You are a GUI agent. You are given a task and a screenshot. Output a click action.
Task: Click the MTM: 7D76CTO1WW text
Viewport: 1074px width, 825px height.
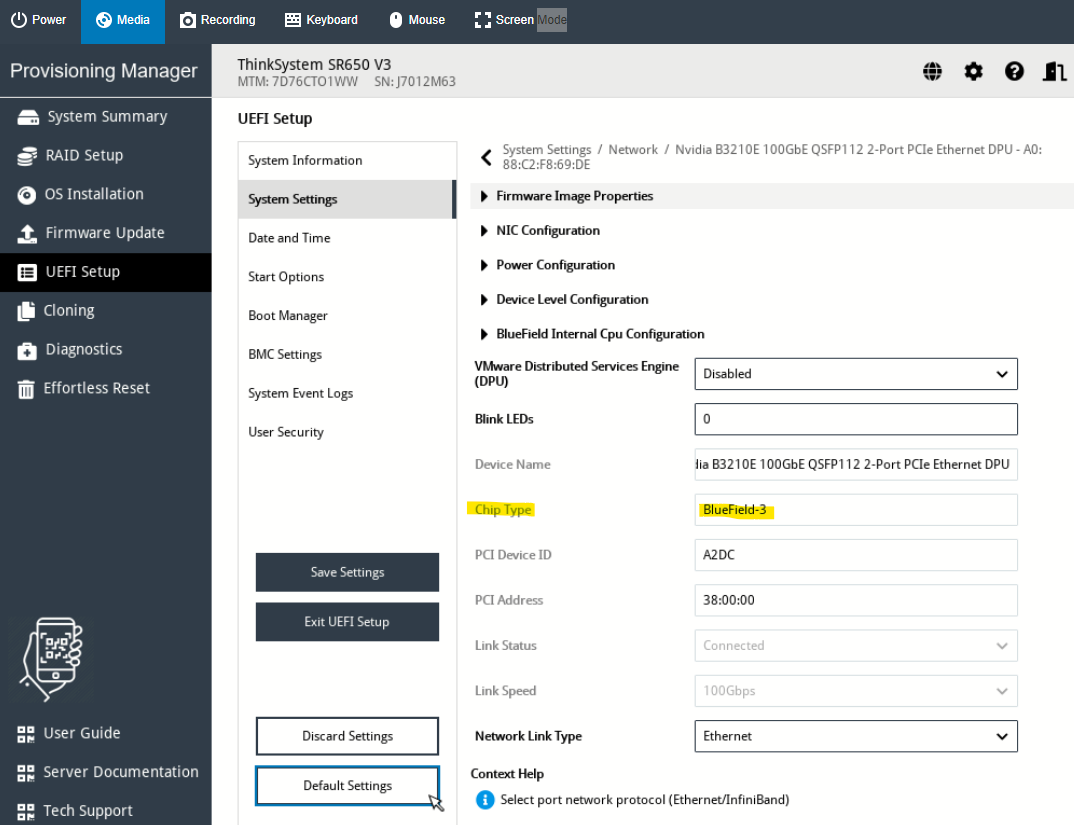pos(297,82)
